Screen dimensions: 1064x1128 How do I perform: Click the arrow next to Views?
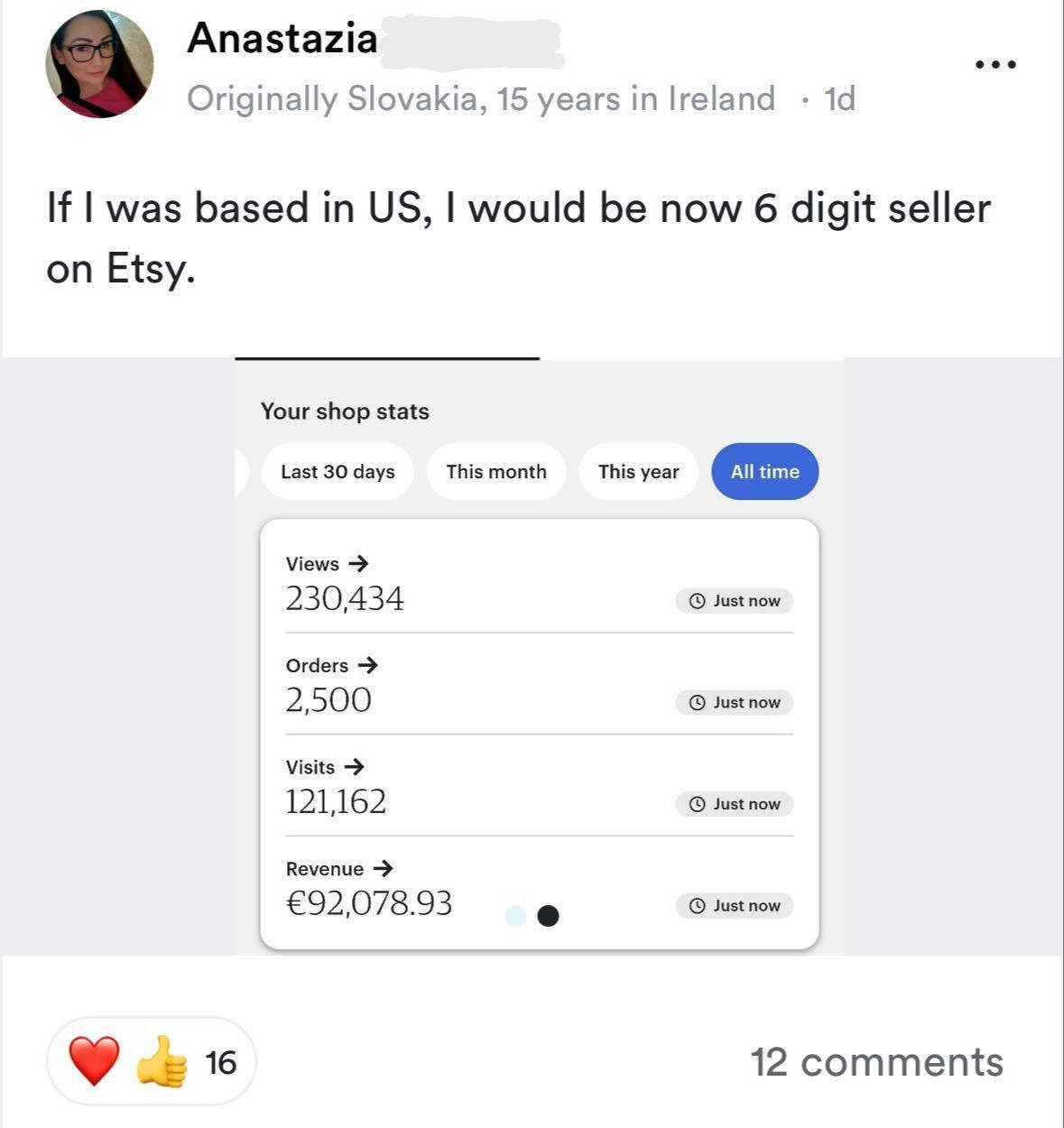pos(358,563)
